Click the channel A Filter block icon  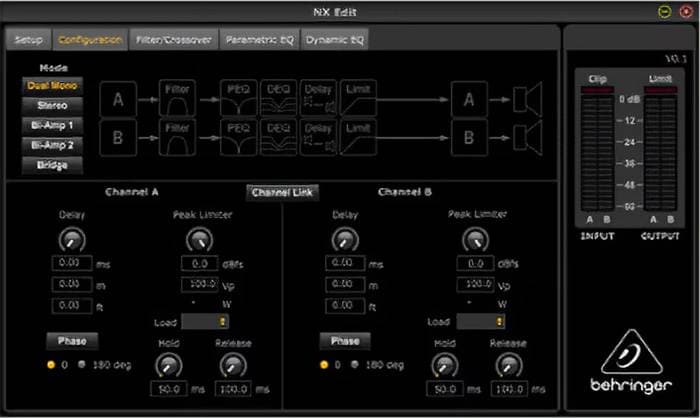click(x=176, y=99)
